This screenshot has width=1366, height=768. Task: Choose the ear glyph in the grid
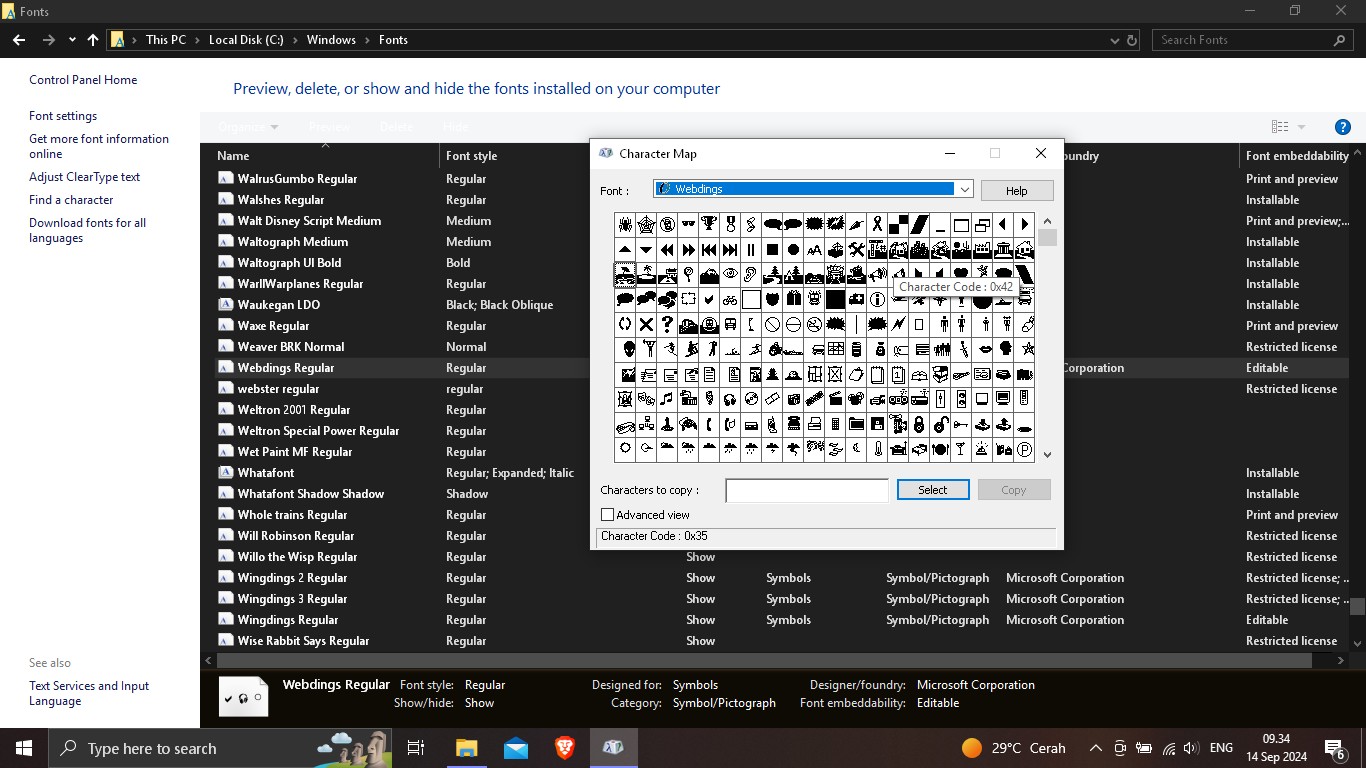point(751,274)
